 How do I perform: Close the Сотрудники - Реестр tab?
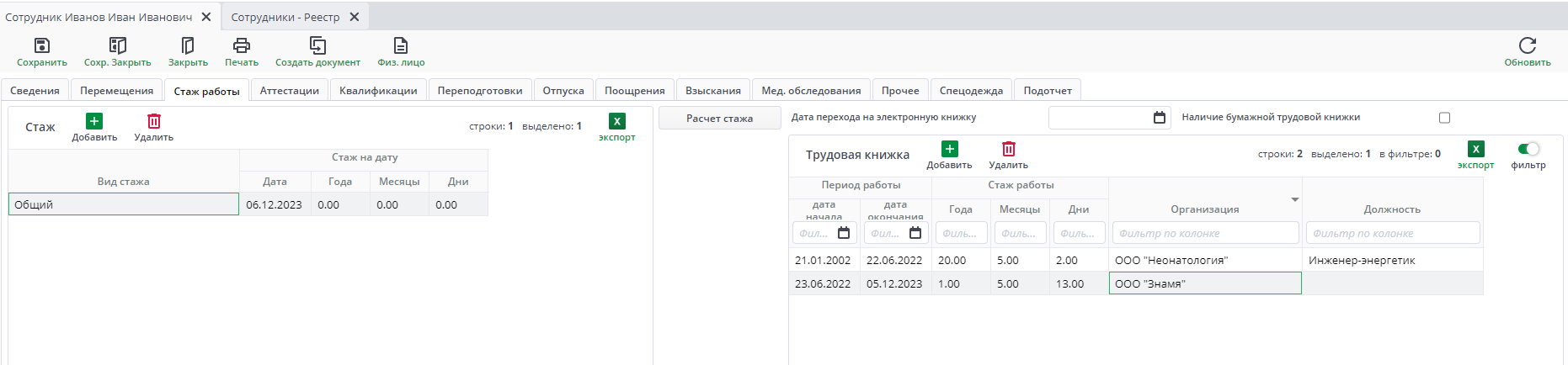[355, 17]
